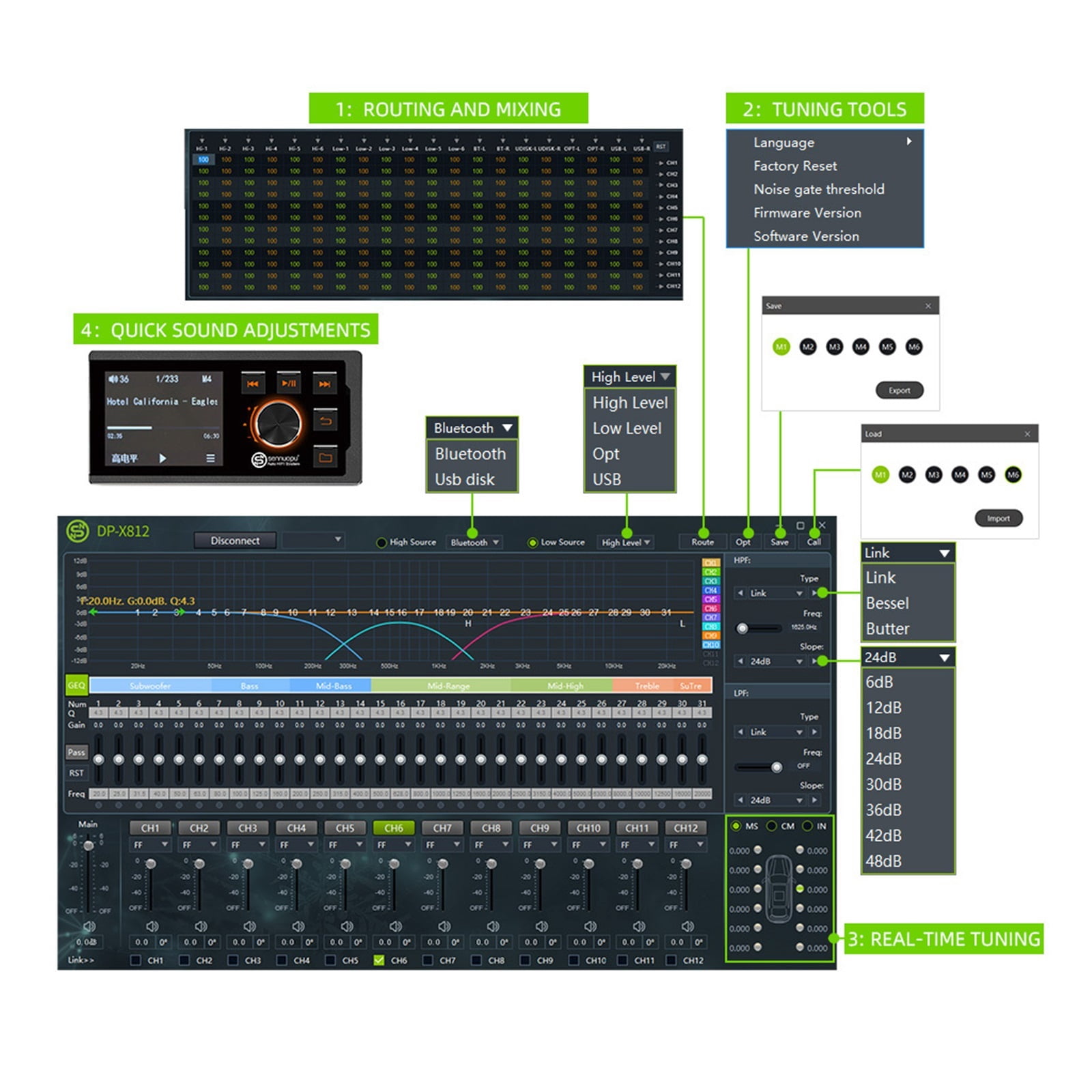The width and height of the screenshot is (1092, 1092).
Task: Click the folder button on the remote
Action: click(x=326, y=457)
